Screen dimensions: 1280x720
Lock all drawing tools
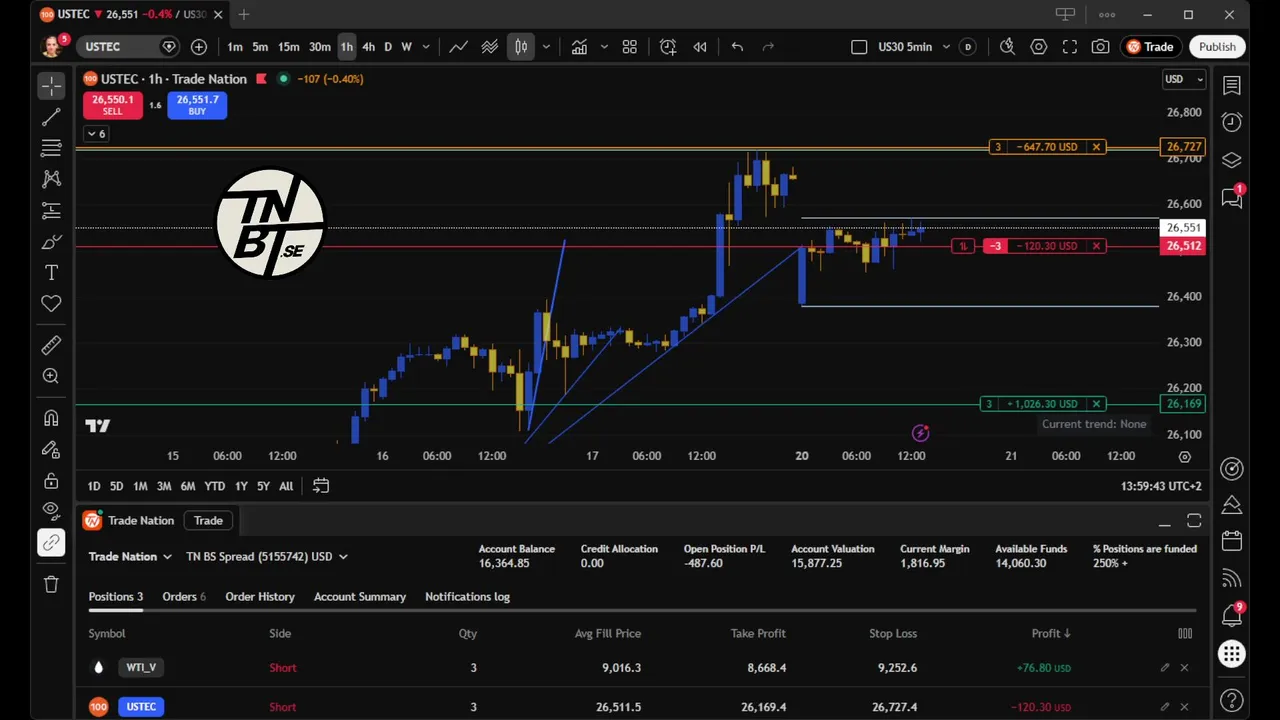(51, 481)
